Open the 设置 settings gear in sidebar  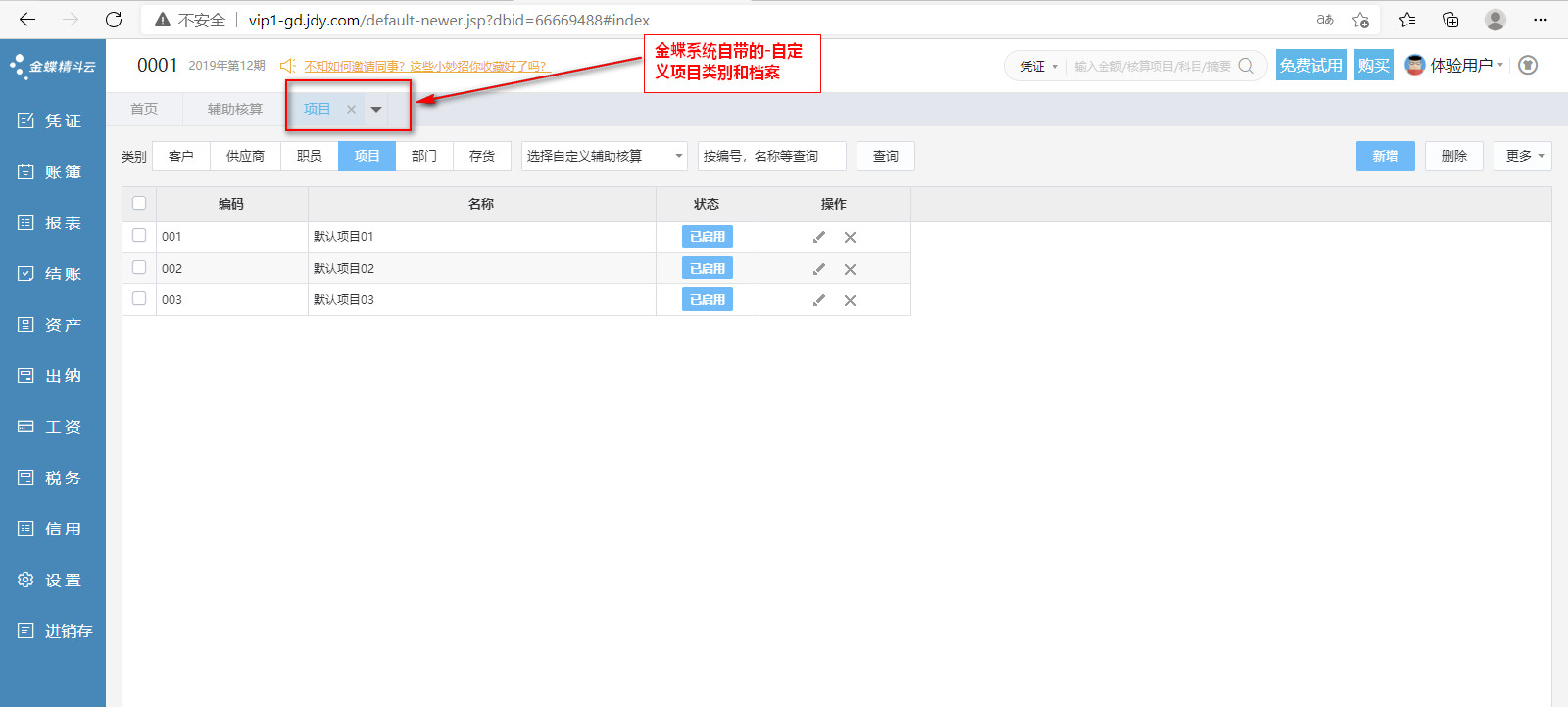[x=52, y=580]
